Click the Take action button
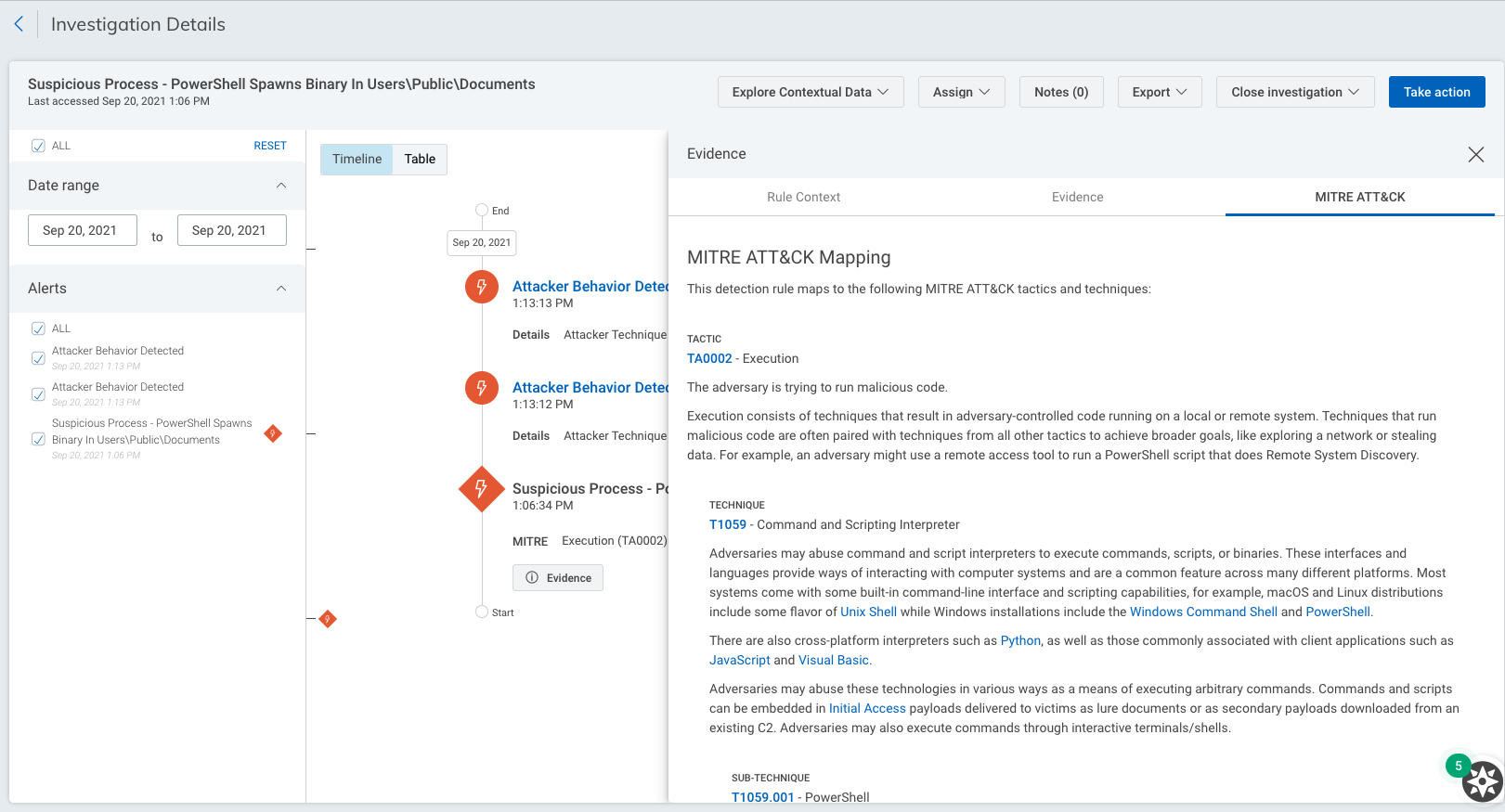Image resolution: width=1505 pixels, height=812 pixels. tap(1436, 92)
